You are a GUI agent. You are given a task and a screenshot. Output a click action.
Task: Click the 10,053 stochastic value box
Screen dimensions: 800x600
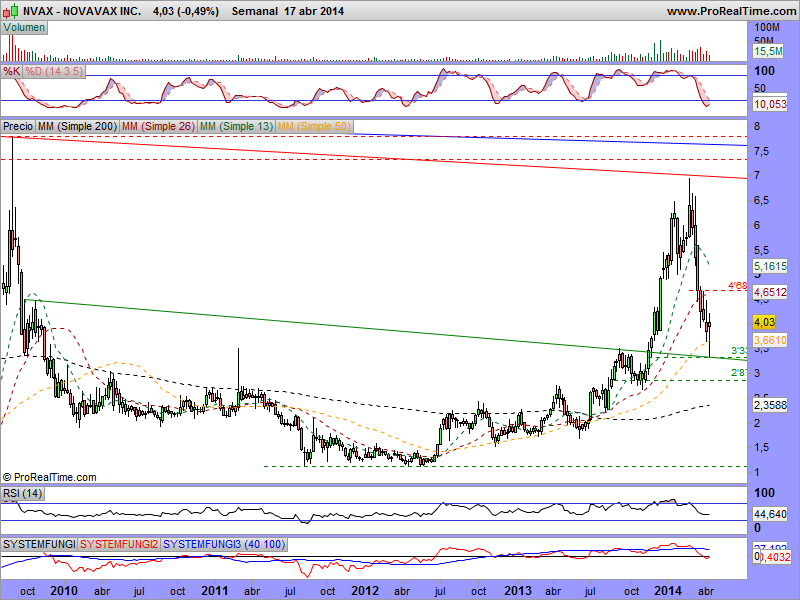(770, 105)
